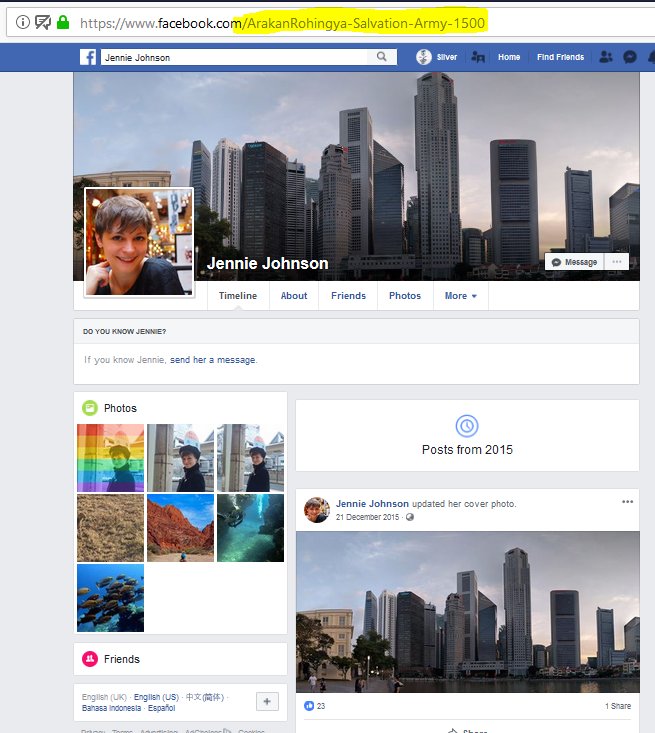Open the Friends tab
Viewport: 655px width, 733px height.
point(348,296)
